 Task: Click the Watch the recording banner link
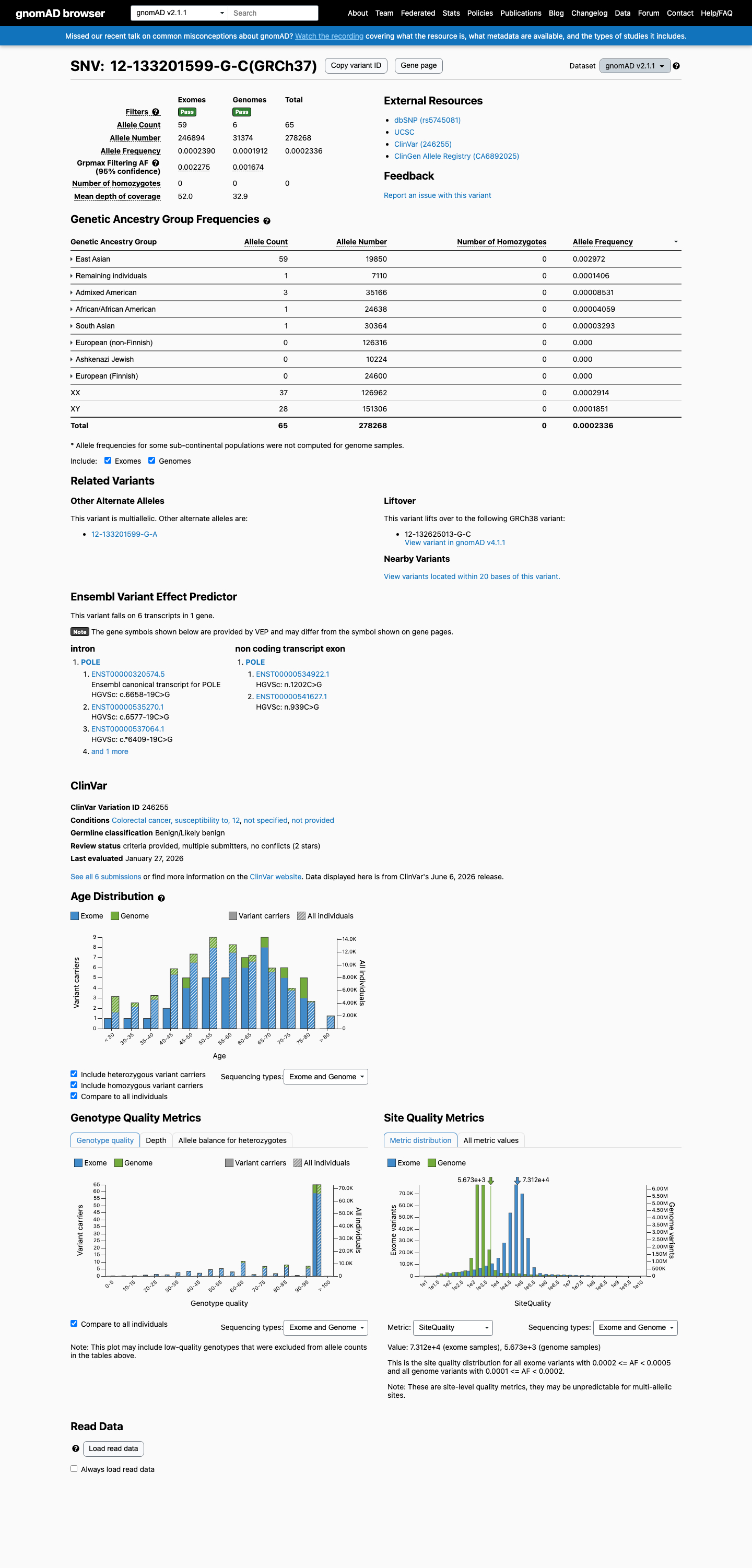pos(330,37)
